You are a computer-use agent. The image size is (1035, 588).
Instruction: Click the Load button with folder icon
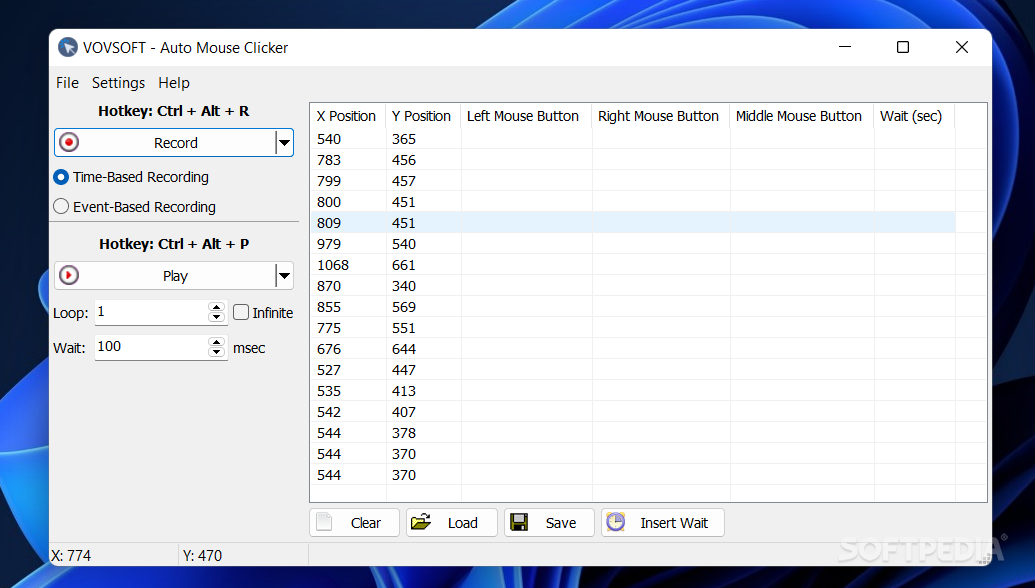451,523
